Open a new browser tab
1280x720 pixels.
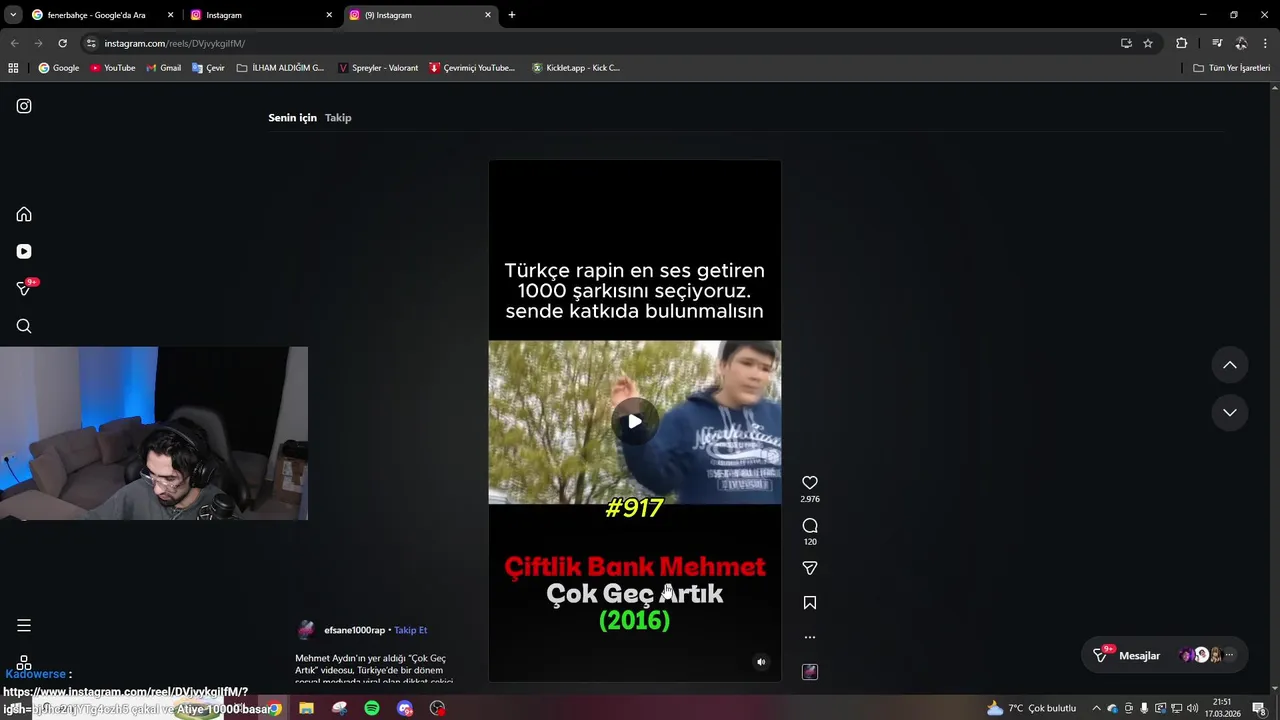512,15
